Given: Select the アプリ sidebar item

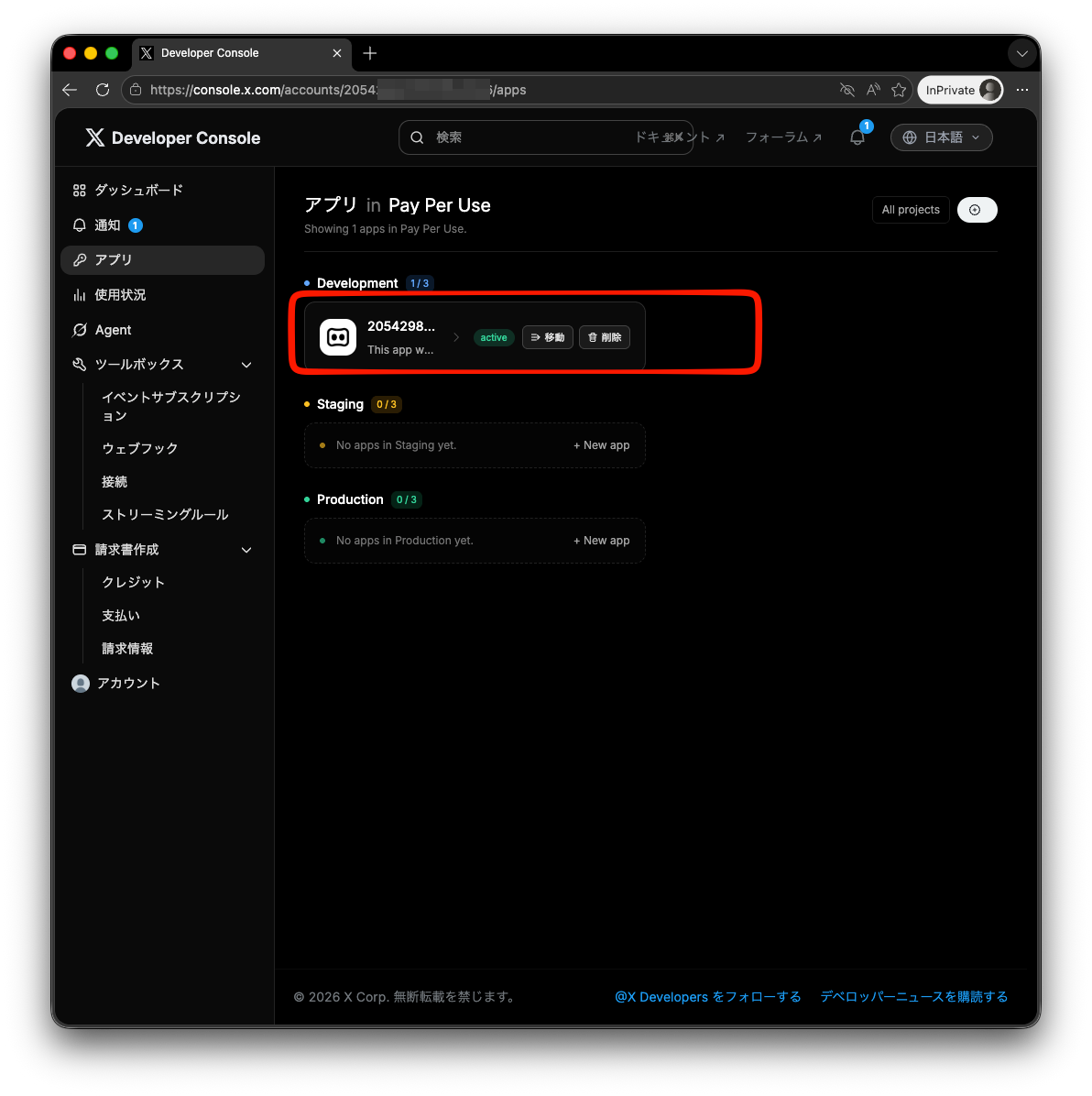Looking at the screenshot, I should [x=162, y=260].
